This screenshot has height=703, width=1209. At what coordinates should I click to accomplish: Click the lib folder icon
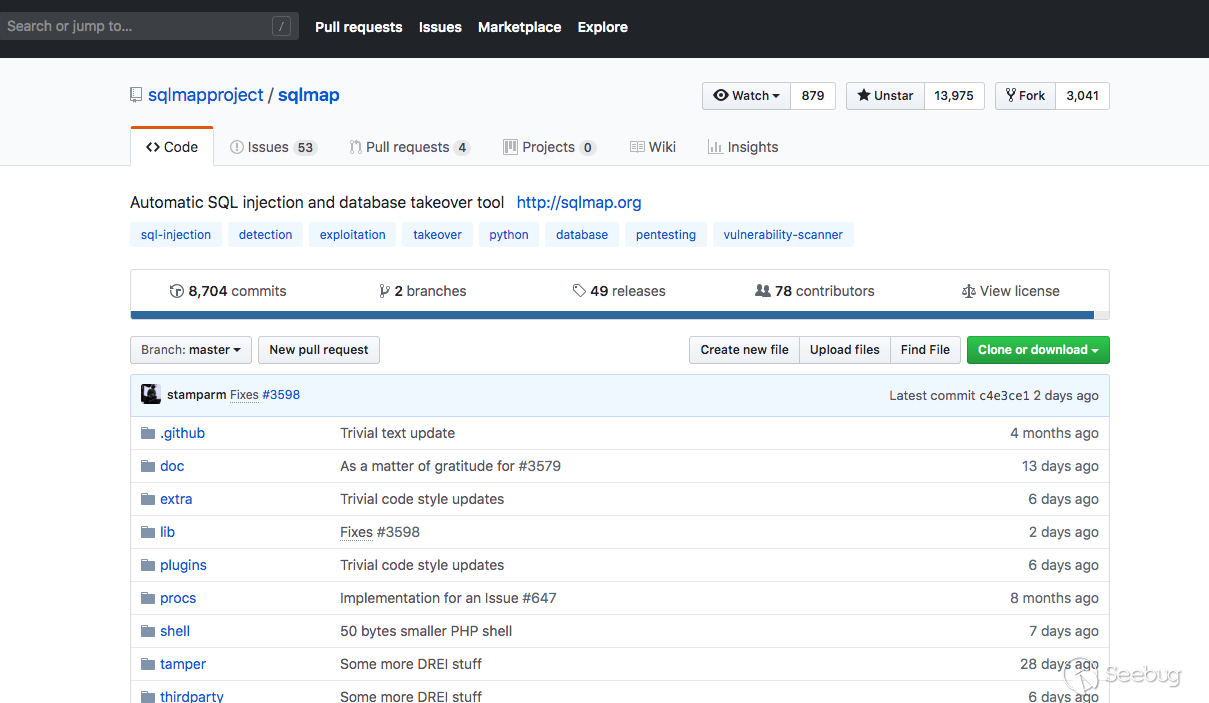coord(148,532)
